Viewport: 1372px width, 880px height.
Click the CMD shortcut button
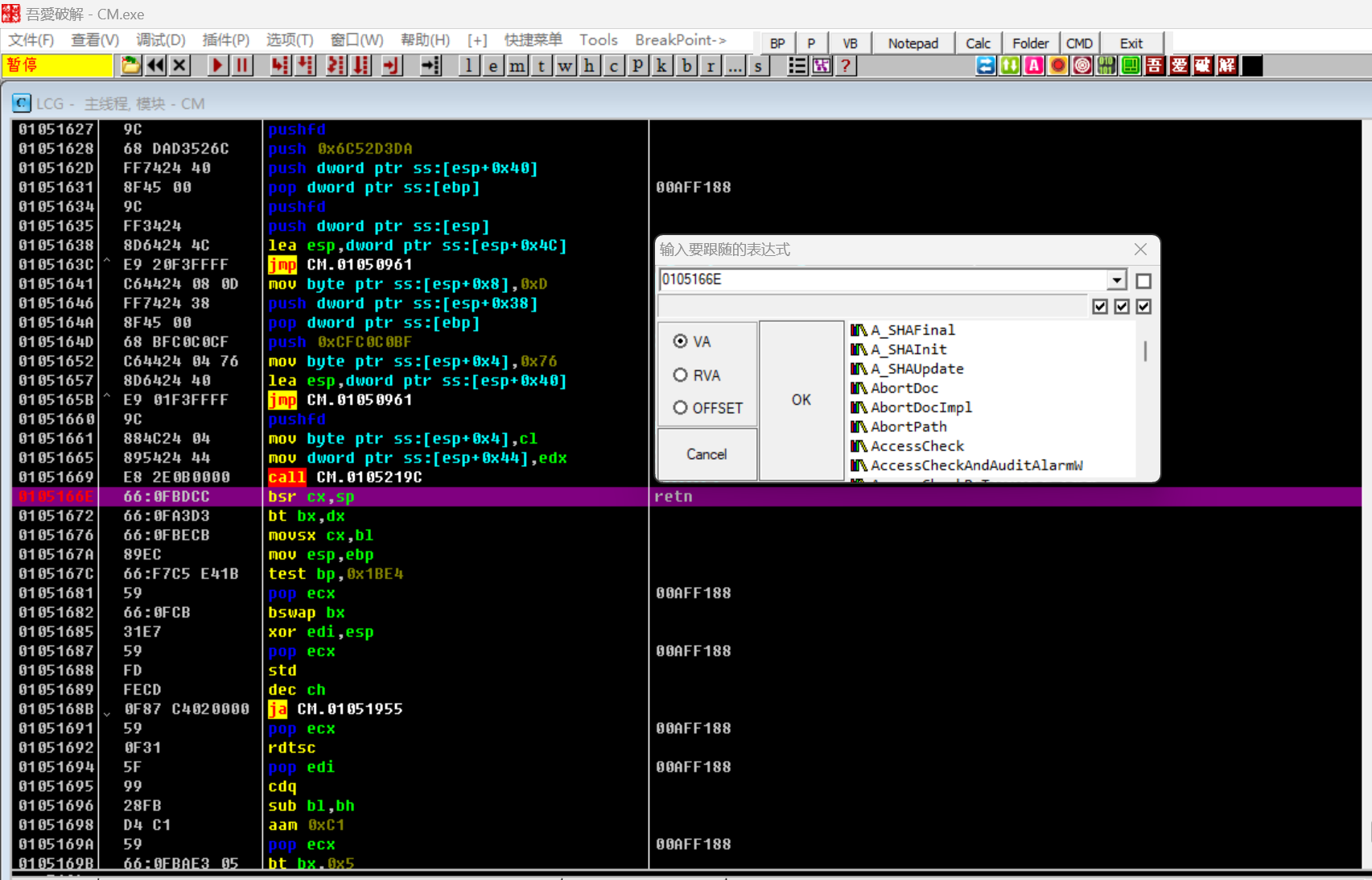coord(1079,43)
